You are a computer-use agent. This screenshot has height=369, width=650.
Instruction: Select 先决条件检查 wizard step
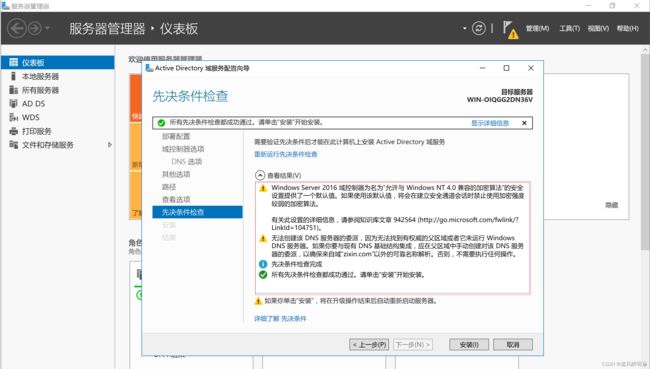point(197,212)
